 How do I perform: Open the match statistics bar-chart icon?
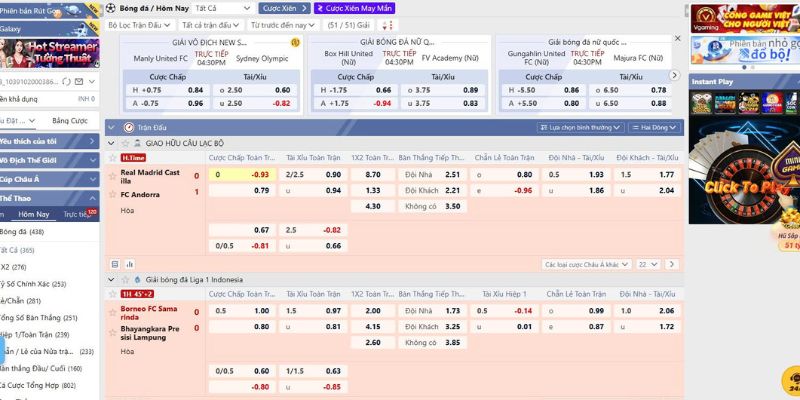tap(130, 264)
